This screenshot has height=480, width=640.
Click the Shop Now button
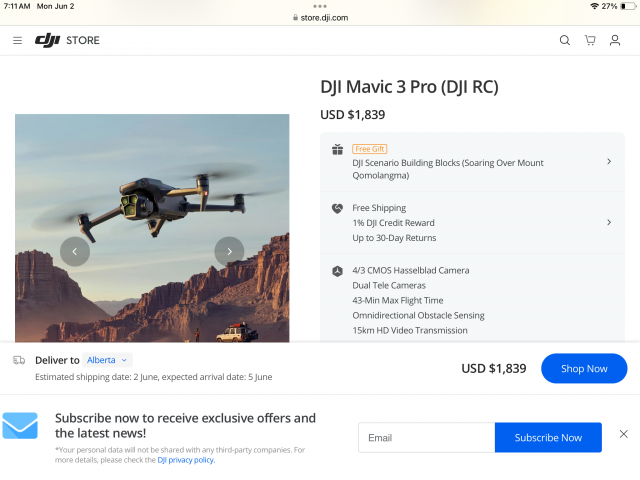584,369
